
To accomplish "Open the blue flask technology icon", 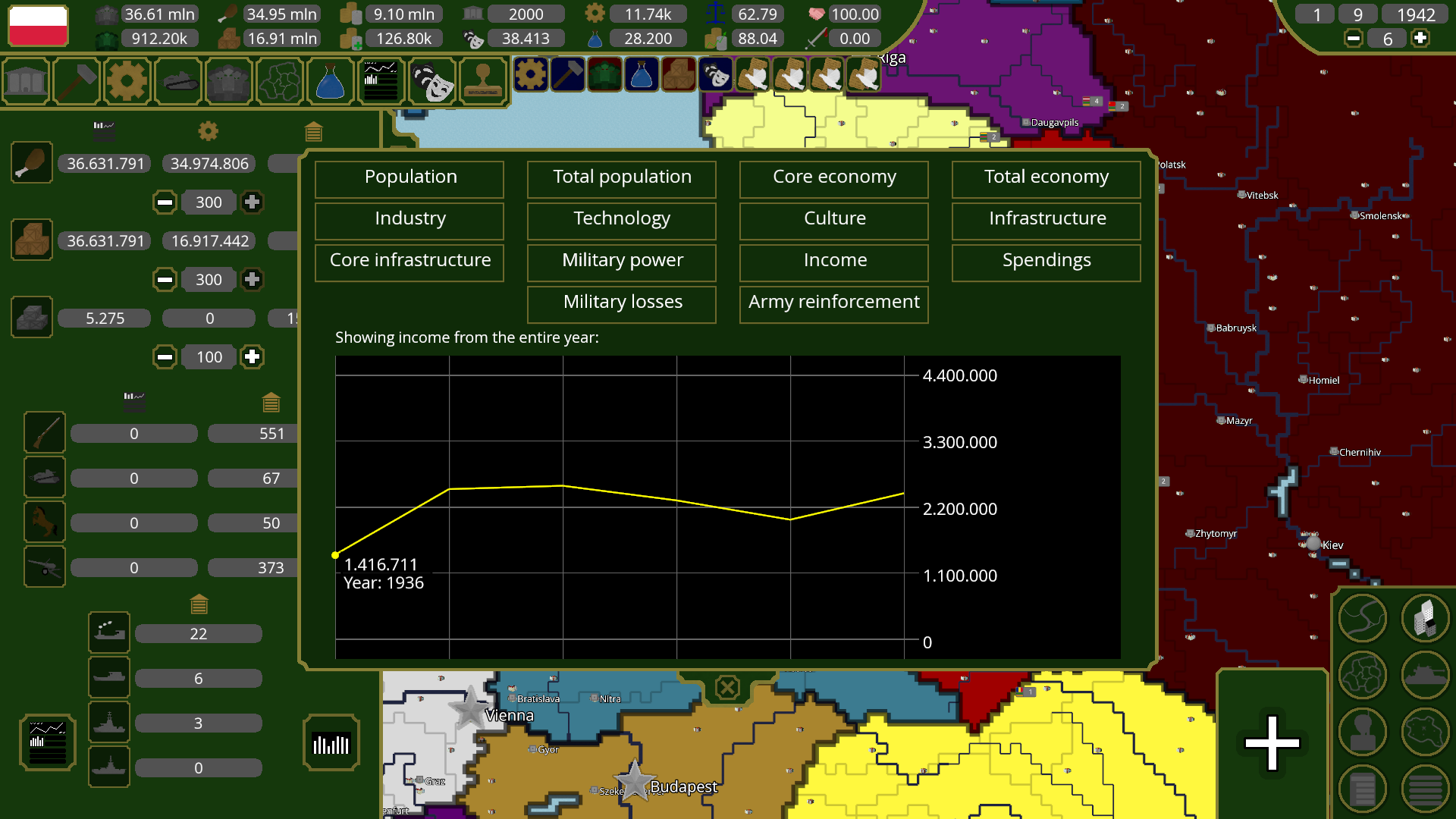I will tap(330, 80).
